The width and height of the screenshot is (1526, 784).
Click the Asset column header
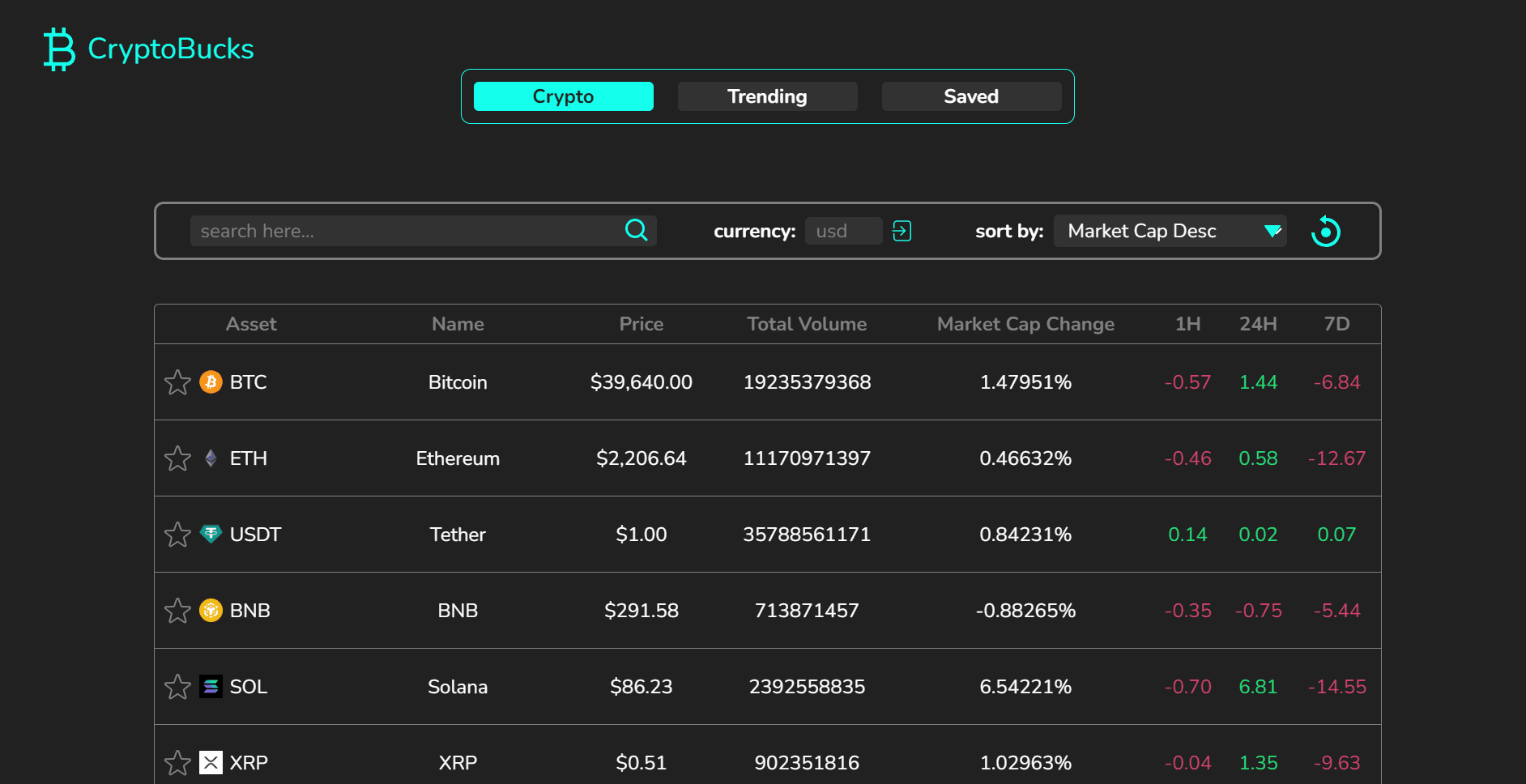251,324
